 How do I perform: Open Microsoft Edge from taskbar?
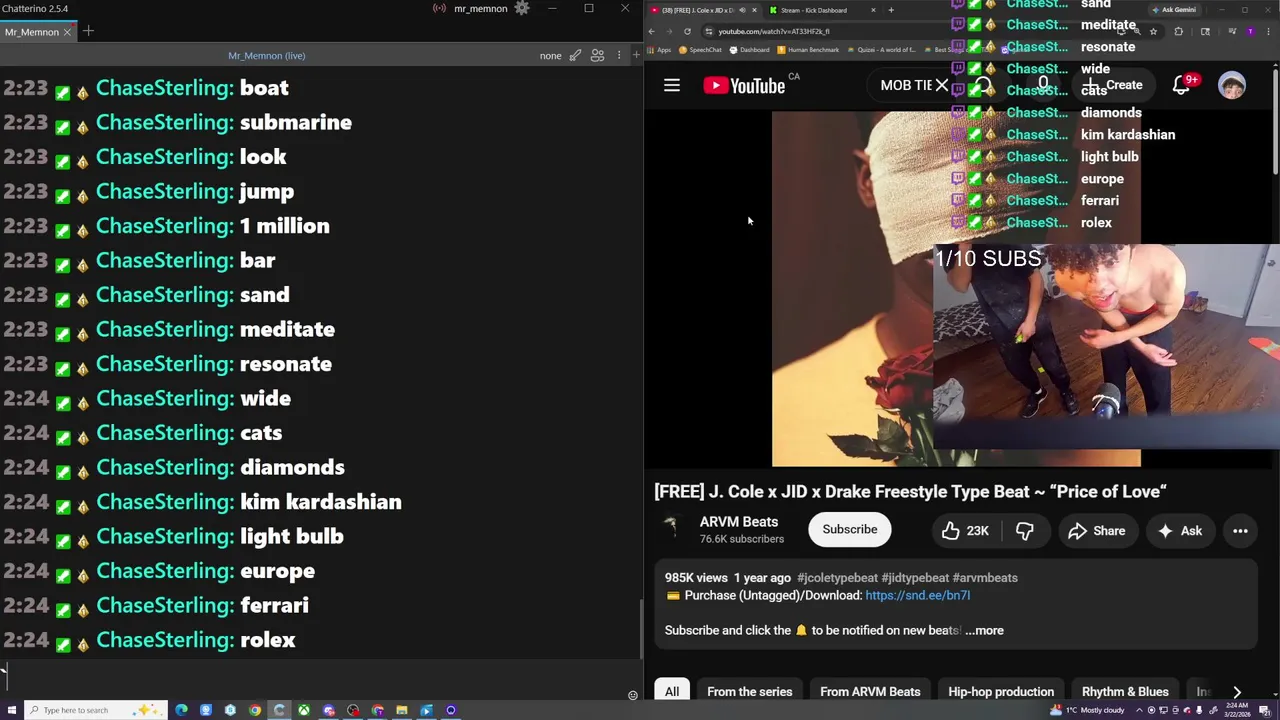click(x=181, y=710)
